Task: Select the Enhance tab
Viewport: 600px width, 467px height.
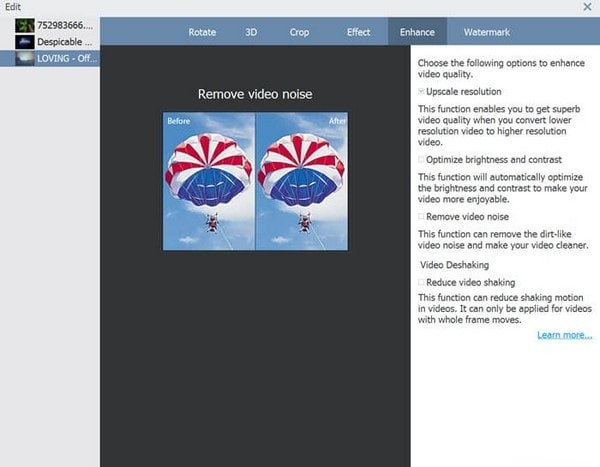Action: [x=417, y=32]
